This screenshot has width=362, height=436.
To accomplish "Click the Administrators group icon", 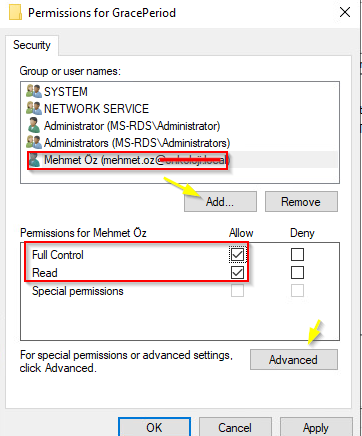I will click(34, 143).
